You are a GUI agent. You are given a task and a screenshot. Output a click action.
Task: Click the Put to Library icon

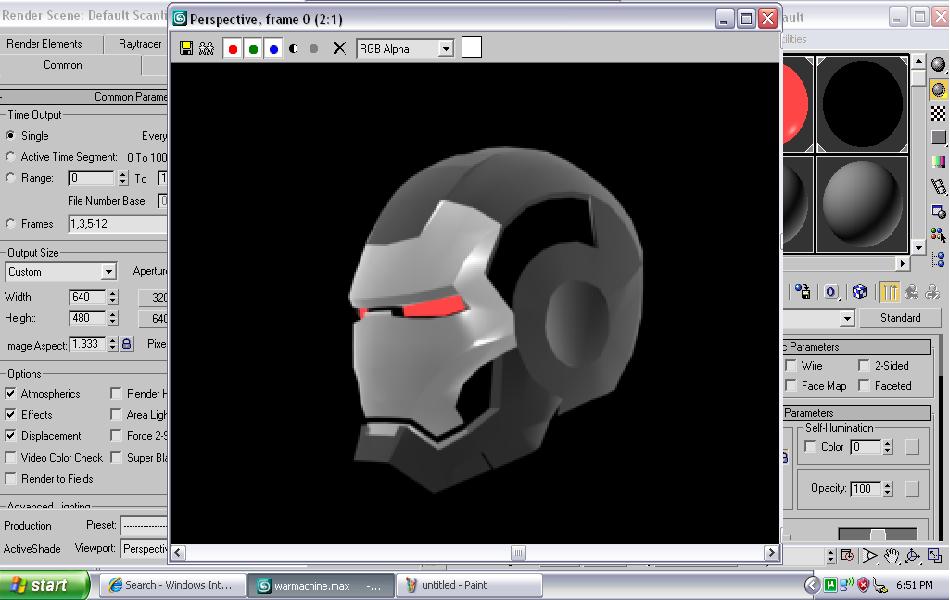point(803,292)
